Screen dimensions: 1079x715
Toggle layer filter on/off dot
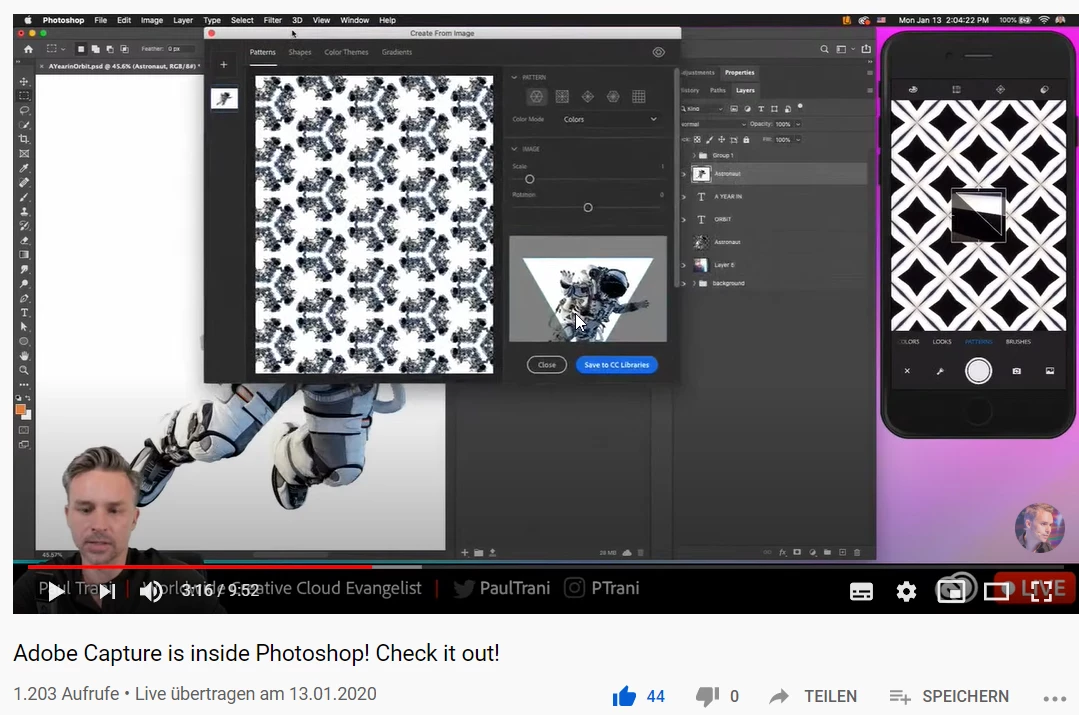pyautogui.click(x=800, y=107)
